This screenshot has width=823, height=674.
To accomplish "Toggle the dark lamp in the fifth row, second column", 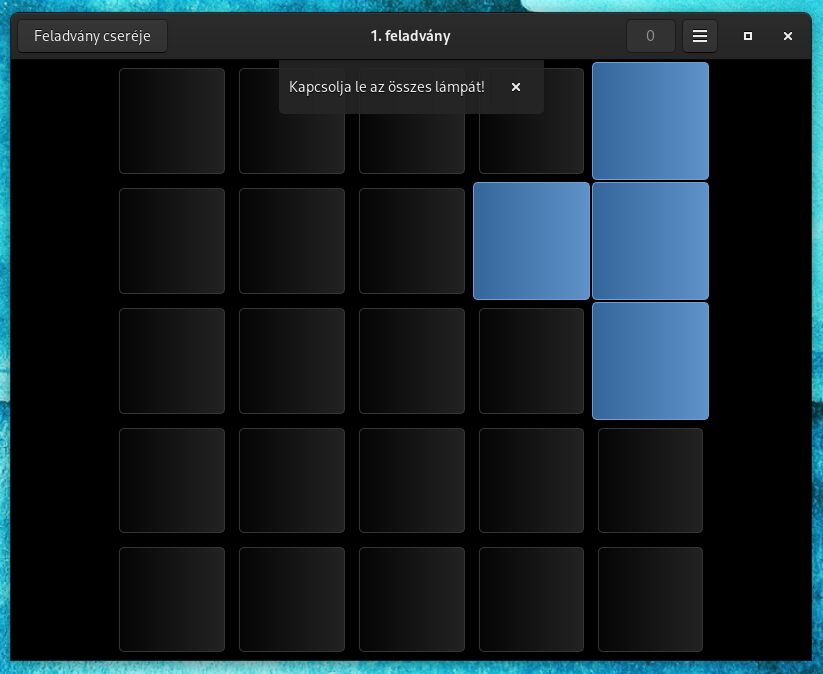I will pyautogui.click(x=292, y=599).
